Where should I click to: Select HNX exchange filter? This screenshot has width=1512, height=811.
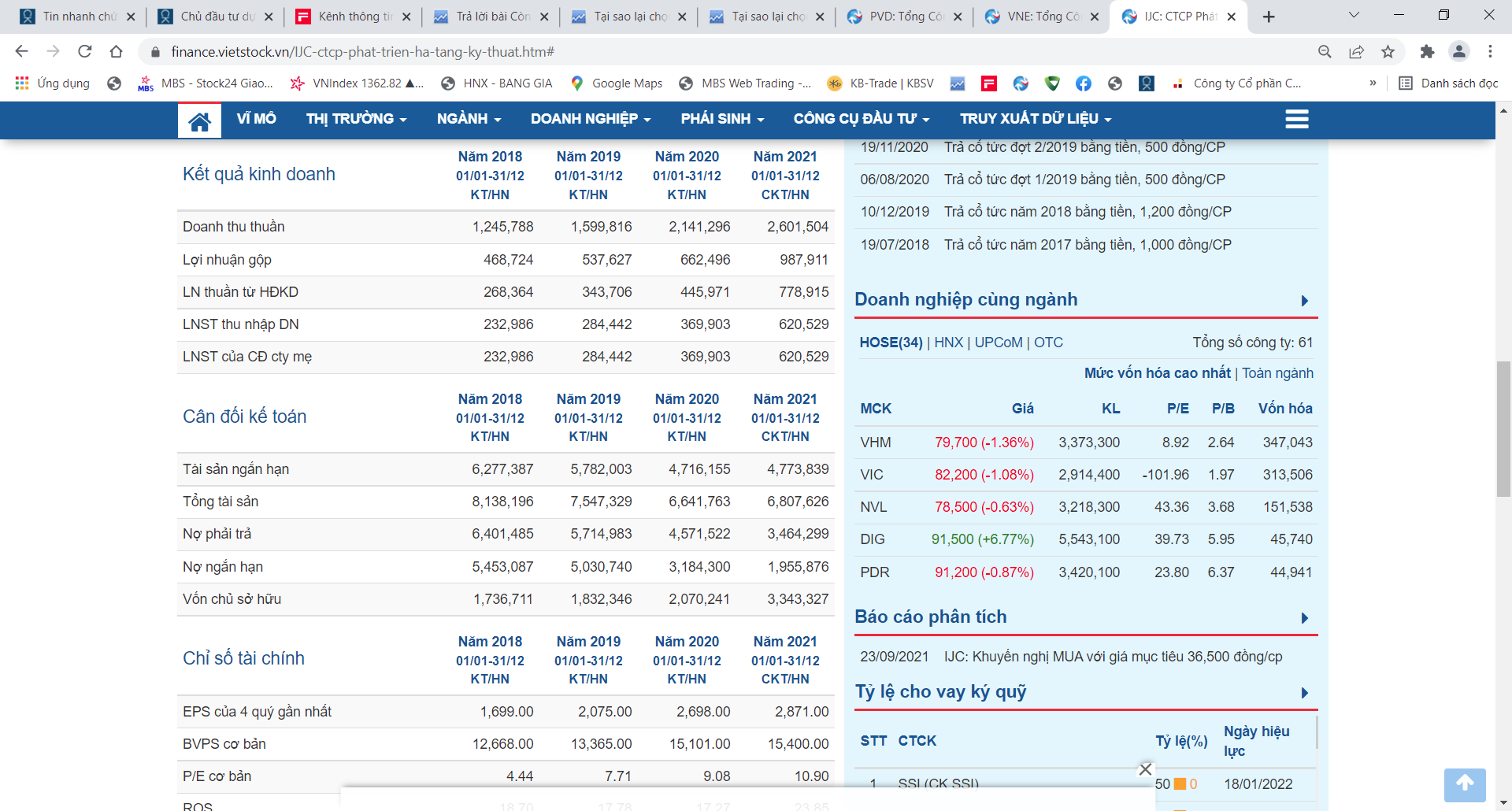pyautogui.click(x=948, y=343)
